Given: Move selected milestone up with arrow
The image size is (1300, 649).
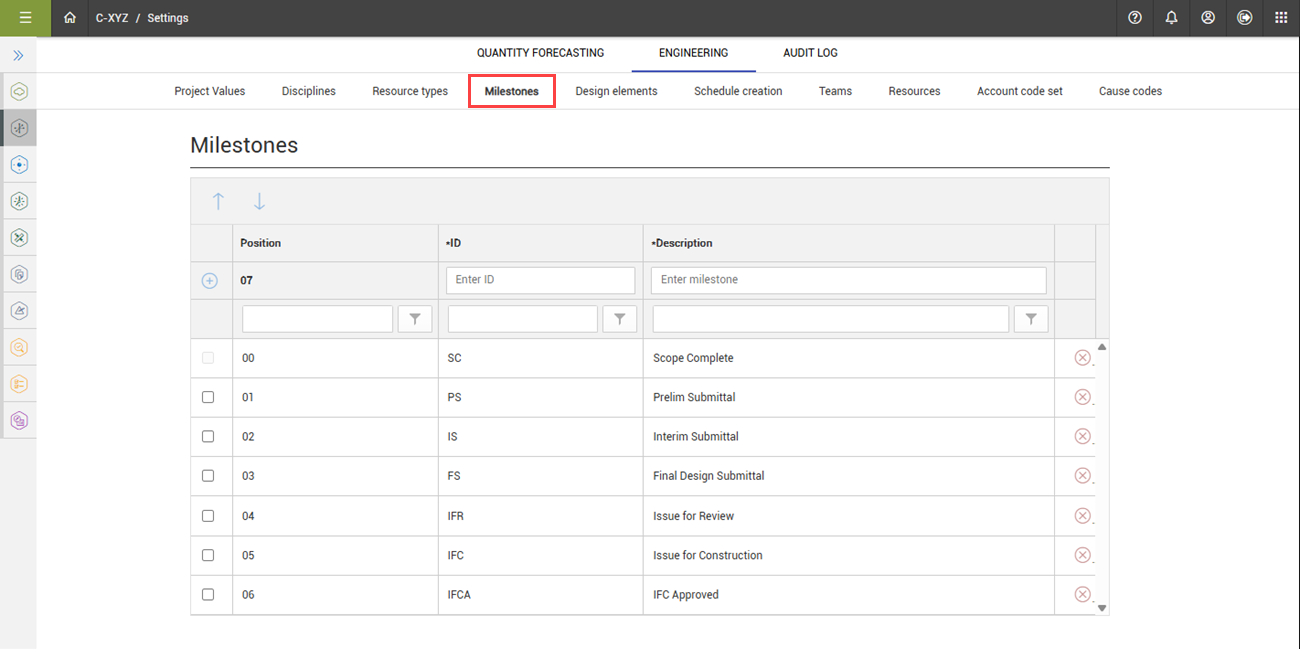Looking at the screenshot, I should (x=218, y=201).
